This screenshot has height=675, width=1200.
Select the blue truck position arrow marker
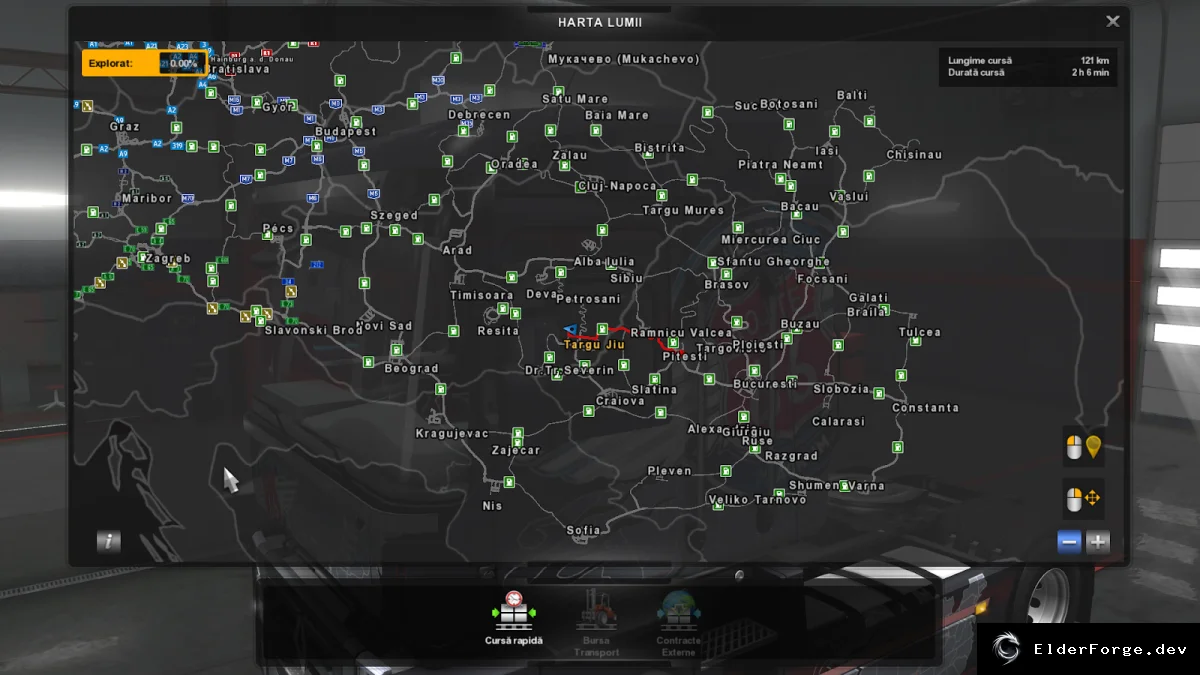(570, 328)
